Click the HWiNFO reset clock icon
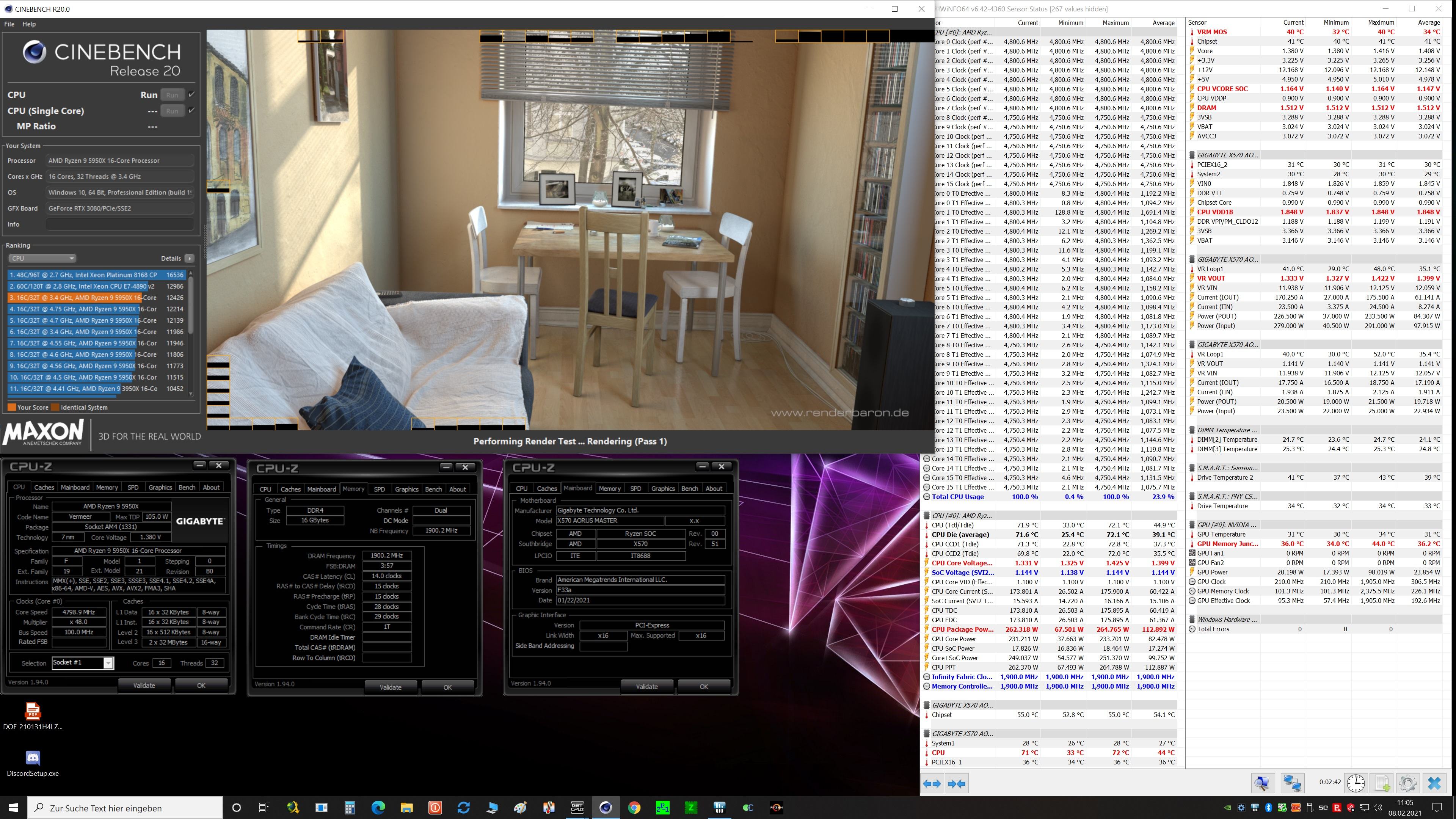 tap(1356, 783)
